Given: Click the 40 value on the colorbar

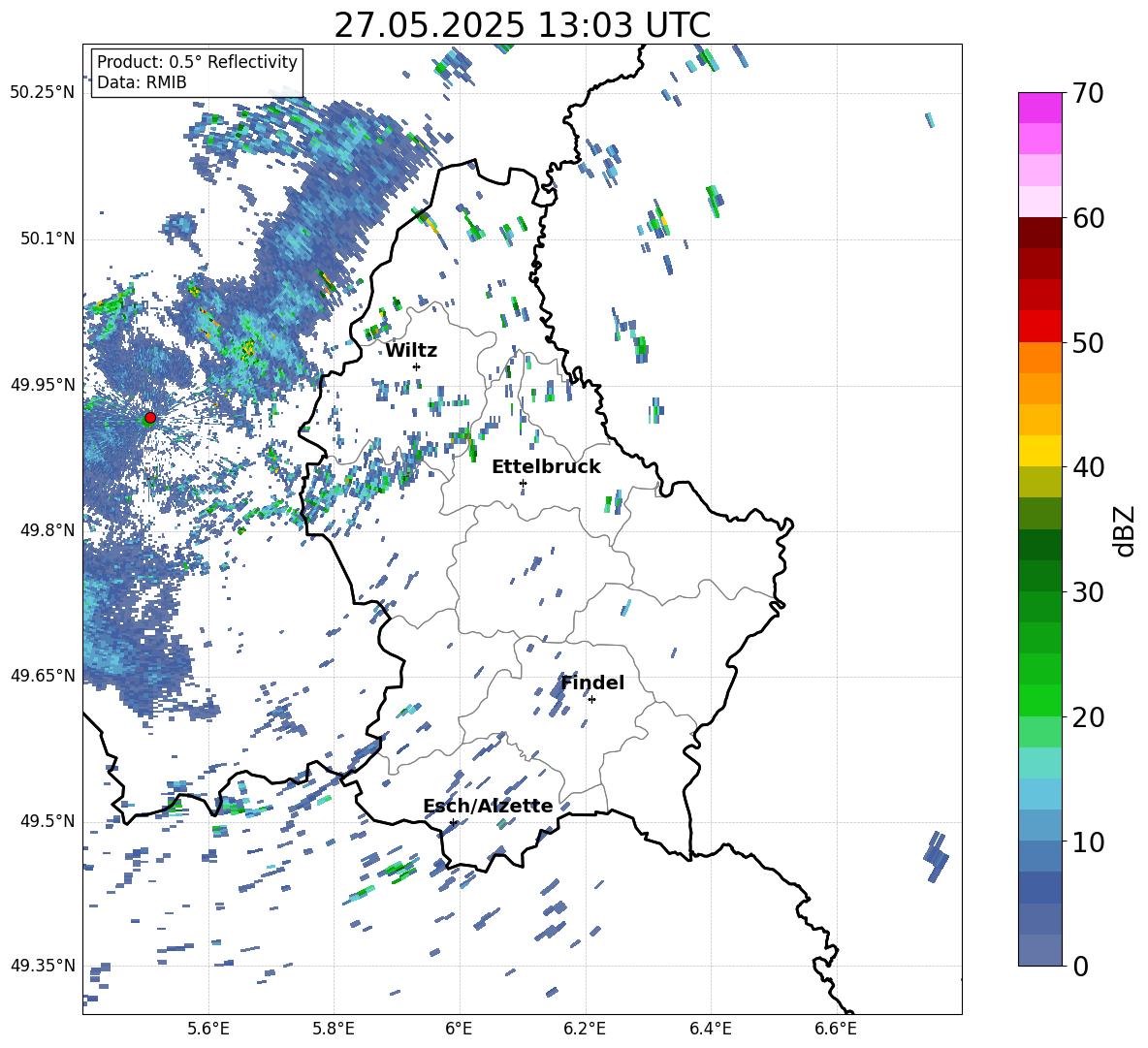Looking at the screenshot, I should pyautogui.click(x=1088, y=467).
